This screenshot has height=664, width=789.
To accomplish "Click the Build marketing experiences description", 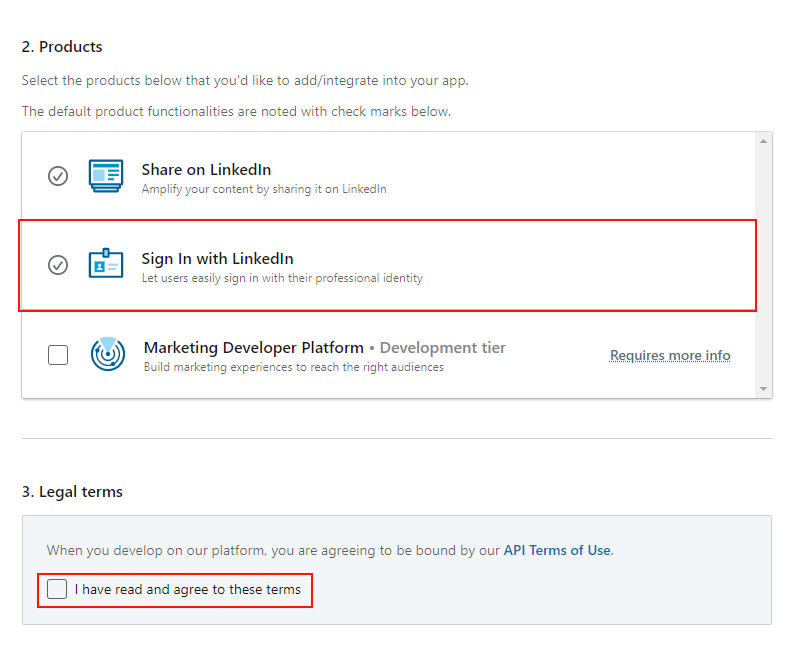I will coord(294,367).
